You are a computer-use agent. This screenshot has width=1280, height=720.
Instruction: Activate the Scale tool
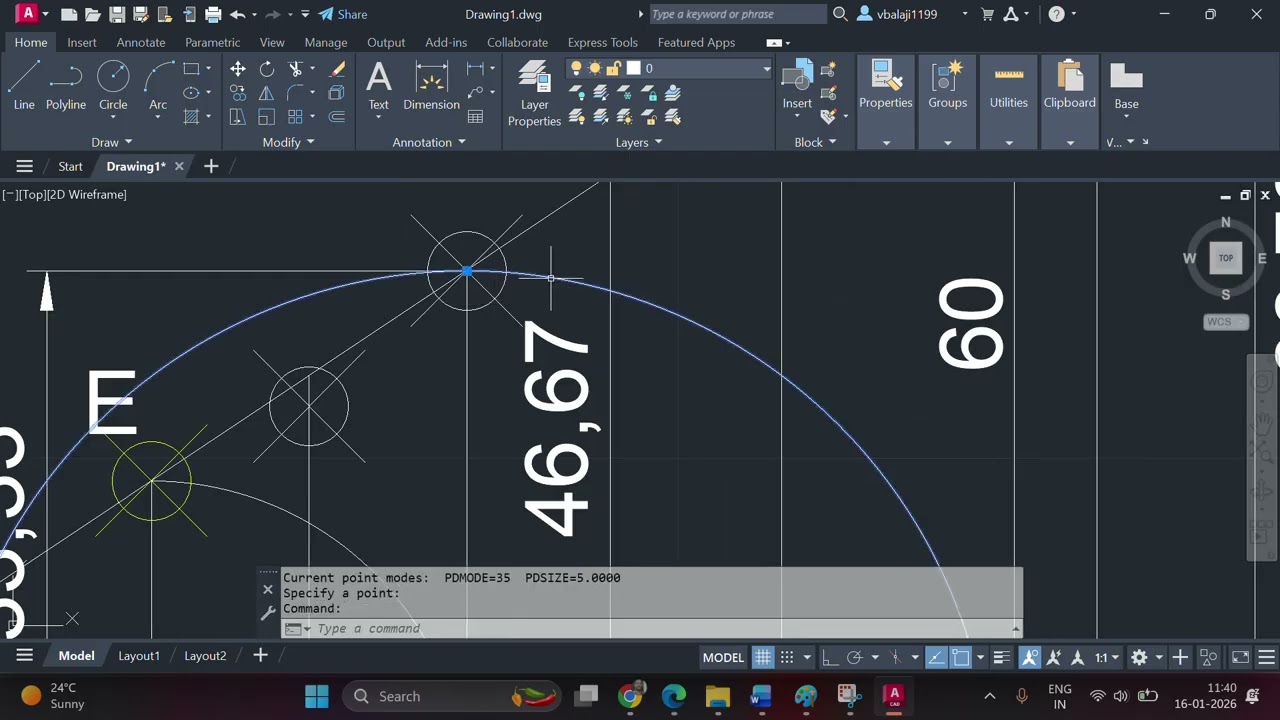[x=267, y=117]
